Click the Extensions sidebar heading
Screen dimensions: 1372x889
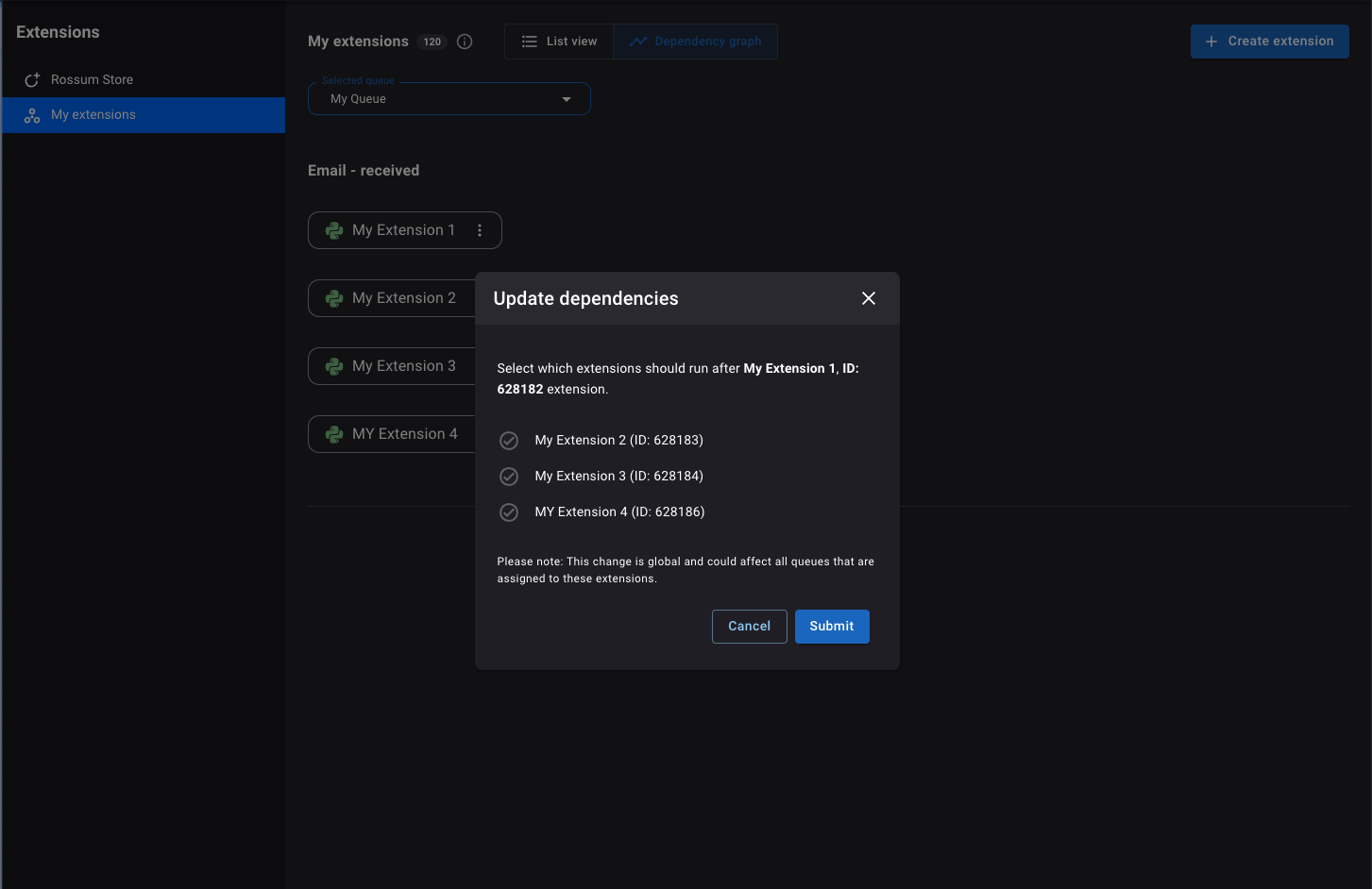click(x=58, y=32)
